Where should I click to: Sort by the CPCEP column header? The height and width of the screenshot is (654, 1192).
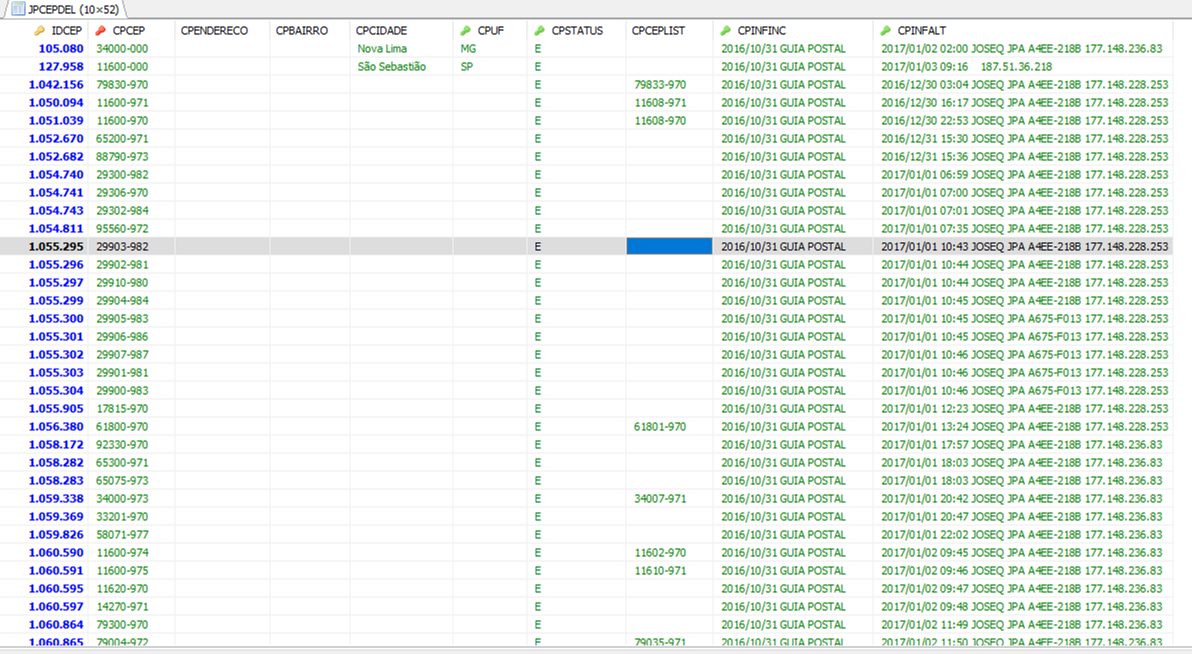pyautogui.click(x=128, y=30)
